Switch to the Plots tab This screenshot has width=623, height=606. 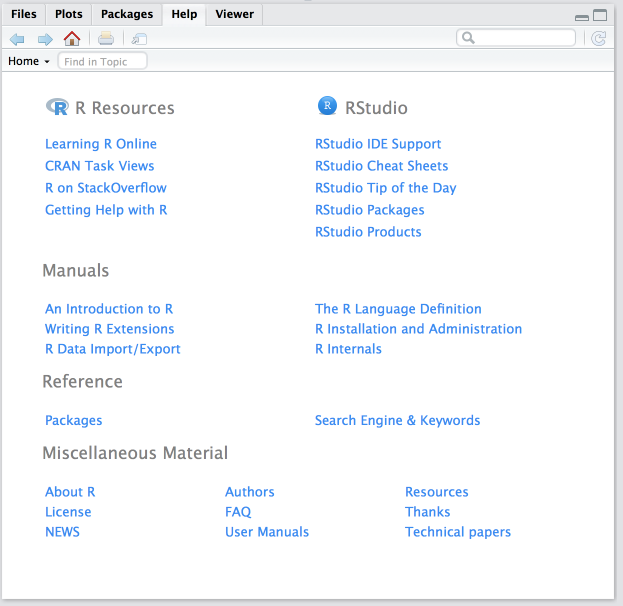coord(68,14)
